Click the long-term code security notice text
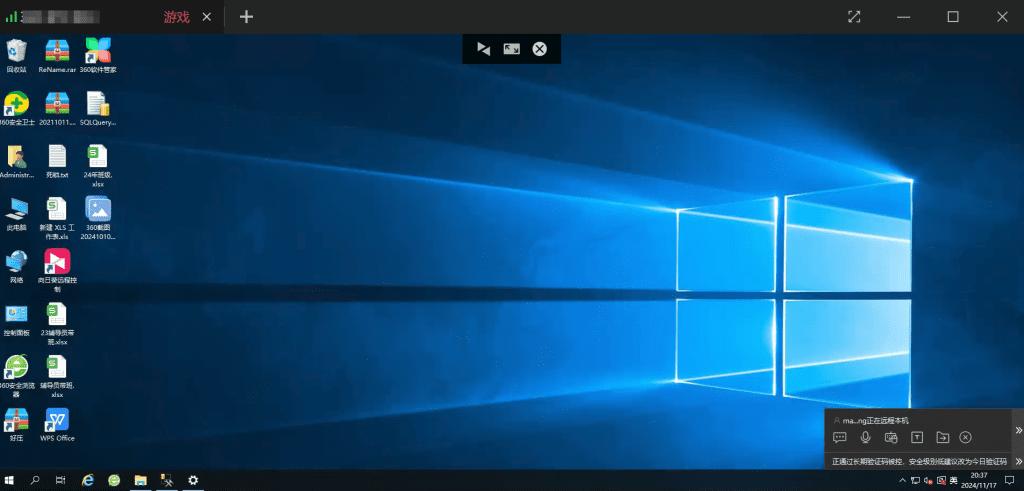Viewport: 1024px width, 491px height. pos(920,462)
